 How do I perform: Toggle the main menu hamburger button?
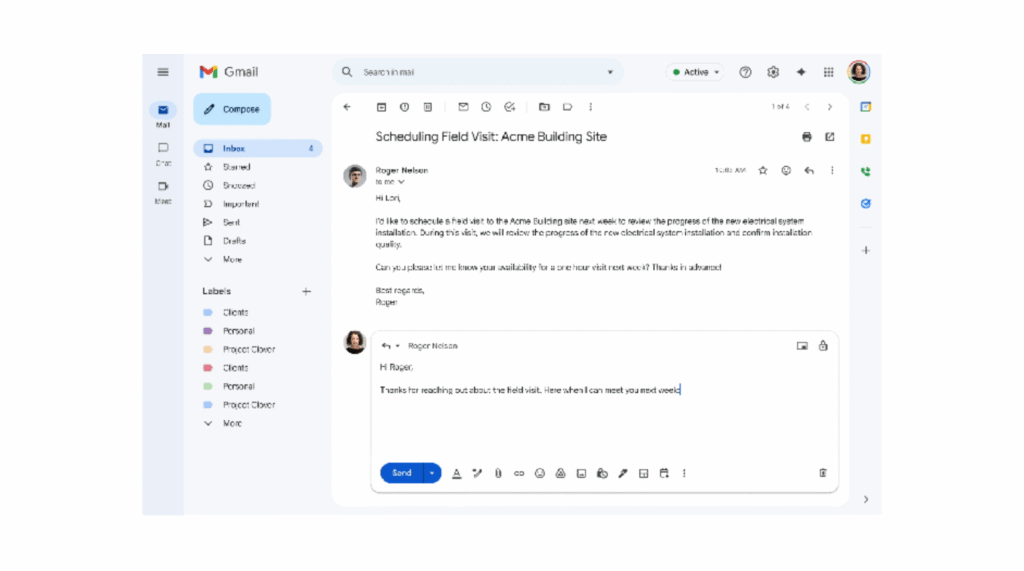pyautogui.click(x=163, y=72)
